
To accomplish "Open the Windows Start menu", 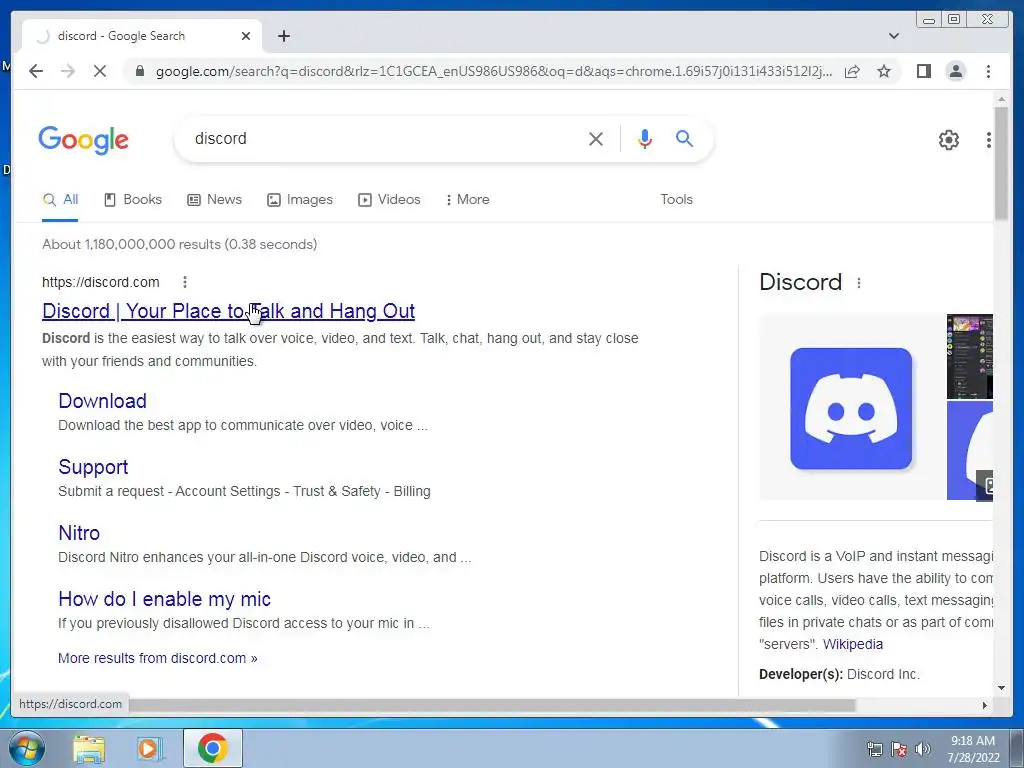I will click(27, 748).
